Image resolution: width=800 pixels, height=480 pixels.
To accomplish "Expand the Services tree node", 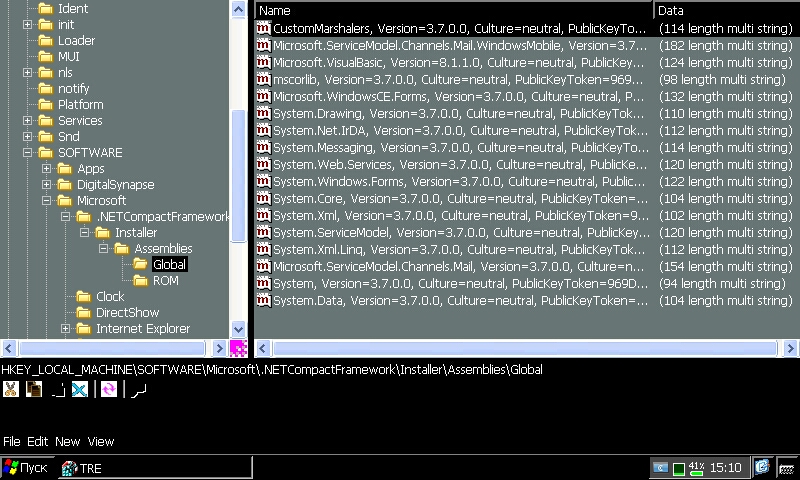I will click(x=28, y=120).
